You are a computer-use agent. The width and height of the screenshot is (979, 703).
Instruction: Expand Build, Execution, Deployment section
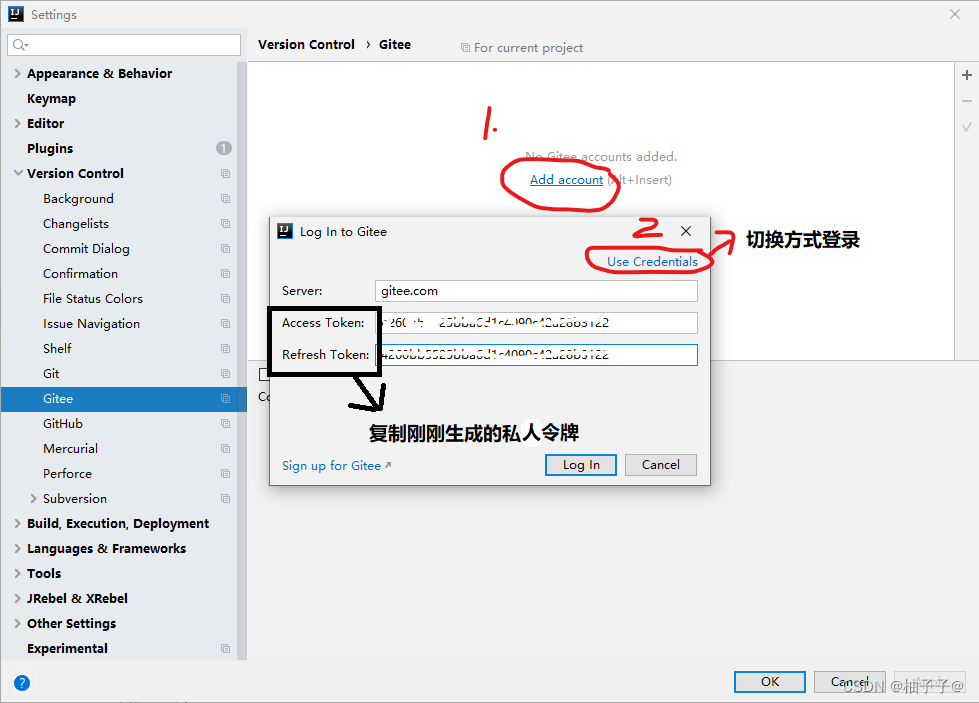[17, 523]
